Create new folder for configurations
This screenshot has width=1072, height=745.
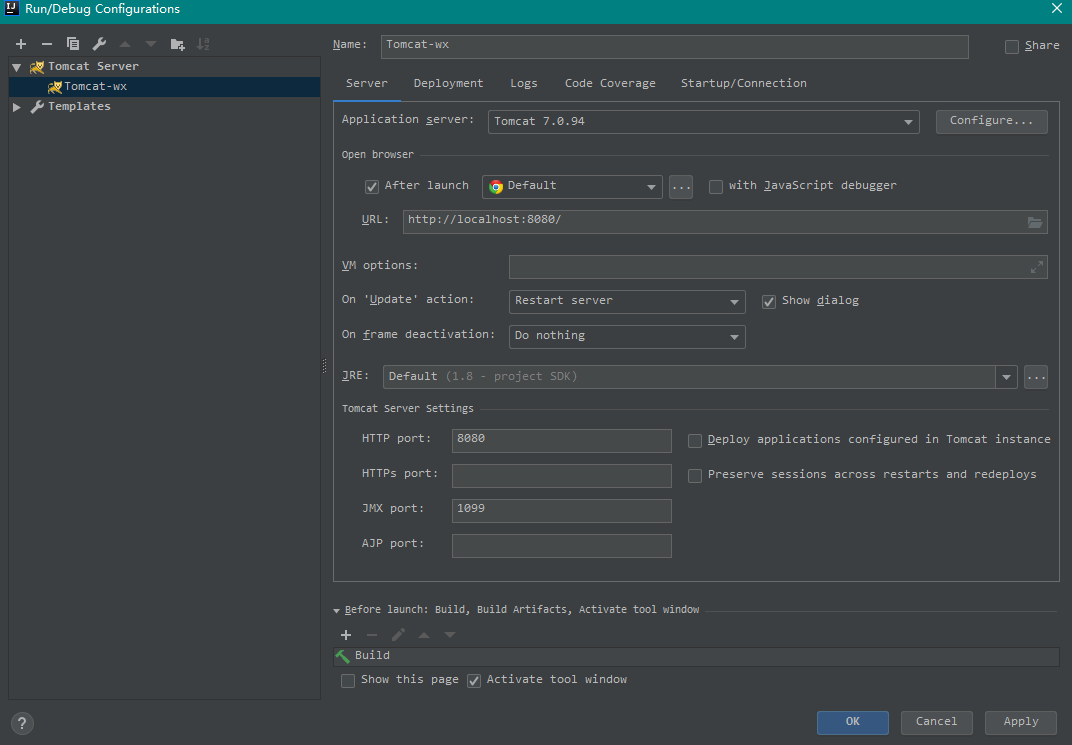coord(177,44)
